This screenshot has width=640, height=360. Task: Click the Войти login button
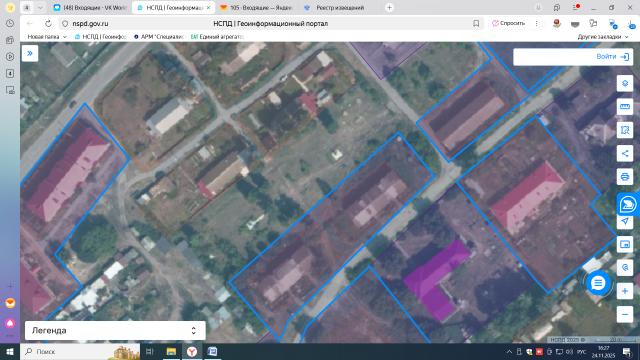coord(613,57)
